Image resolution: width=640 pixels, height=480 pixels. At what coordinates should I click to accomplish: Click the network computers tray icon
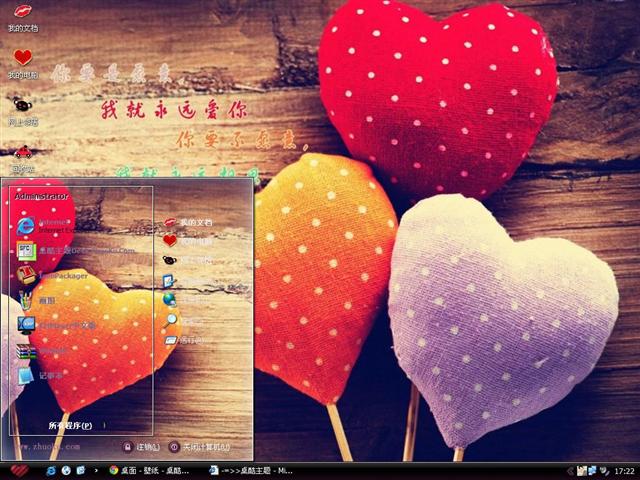click(x=592, y=471)
